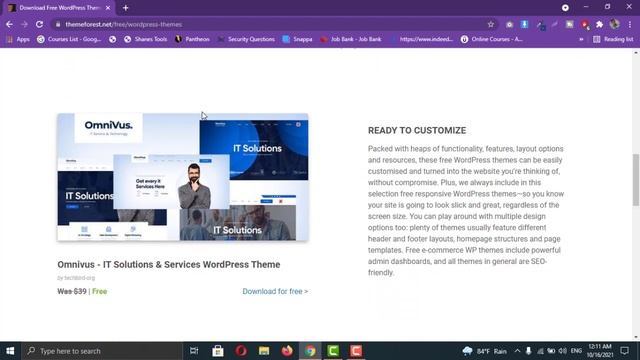Open the green Camtasia taskbar icon

pyautogui.click(x=333, y=351)
